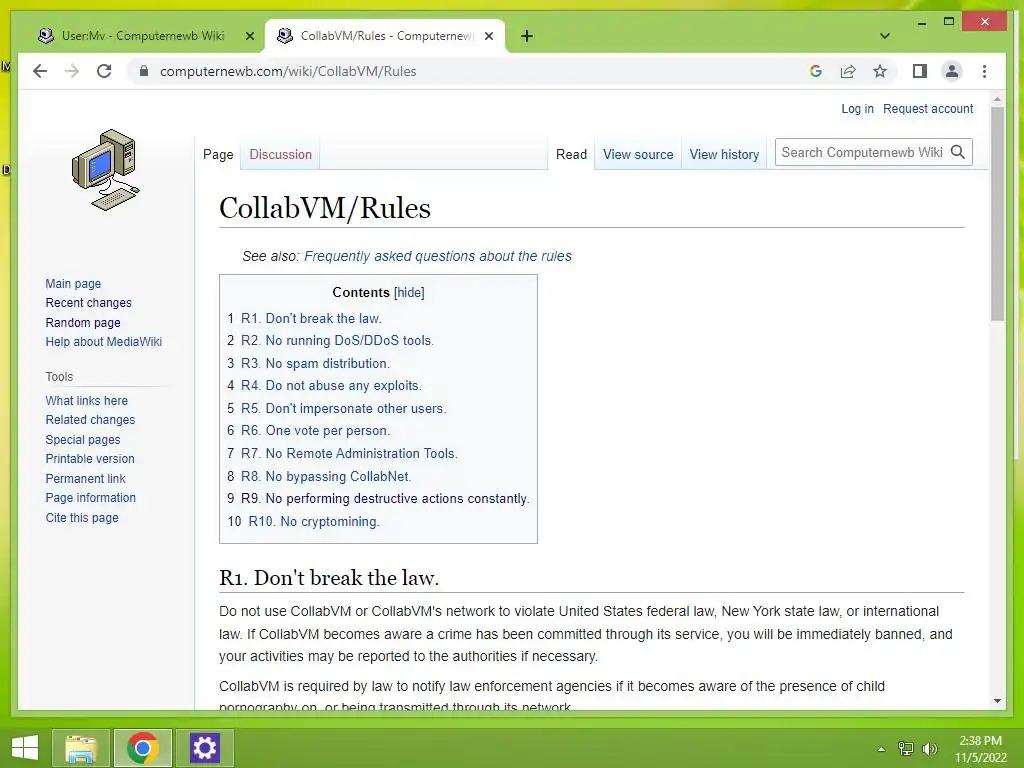The width and height of the screenshot is (1024, 768).
Task: Click the Chrome taskbar icon
Action: coord(143,748)
